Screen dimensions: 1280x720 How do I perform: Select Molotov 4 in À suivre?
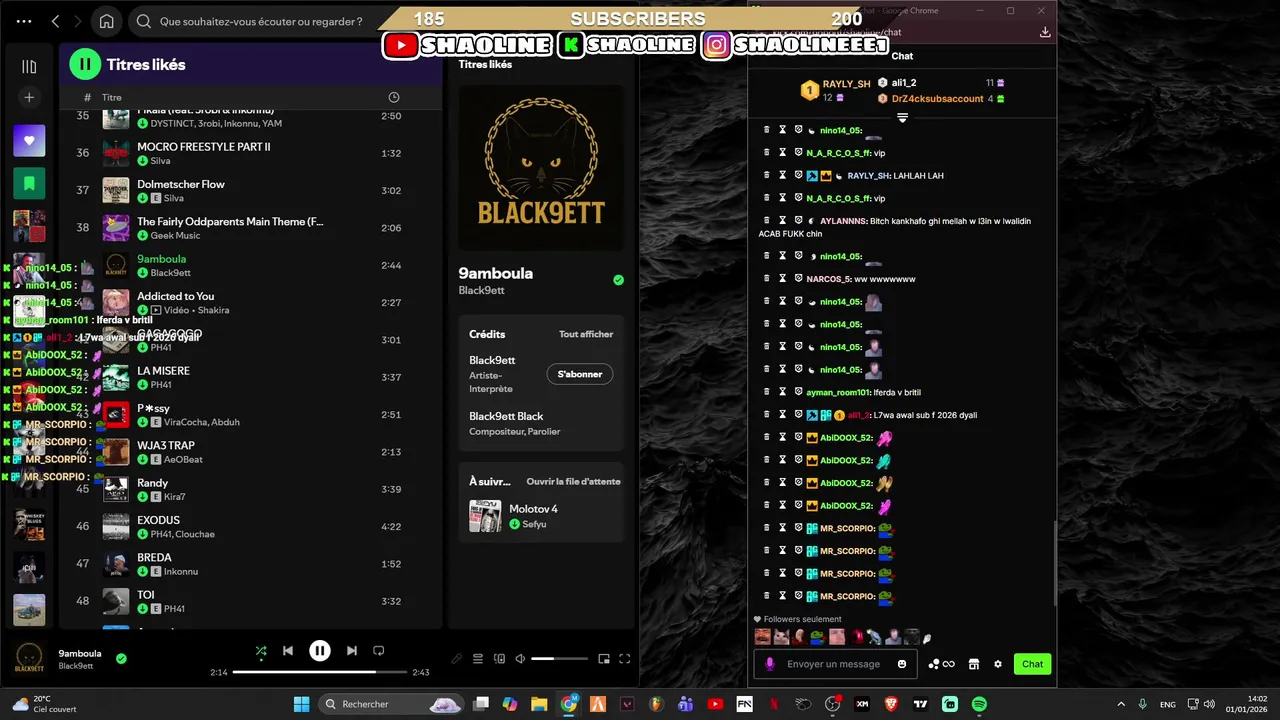pyautogui.click(x=541, y=516)
